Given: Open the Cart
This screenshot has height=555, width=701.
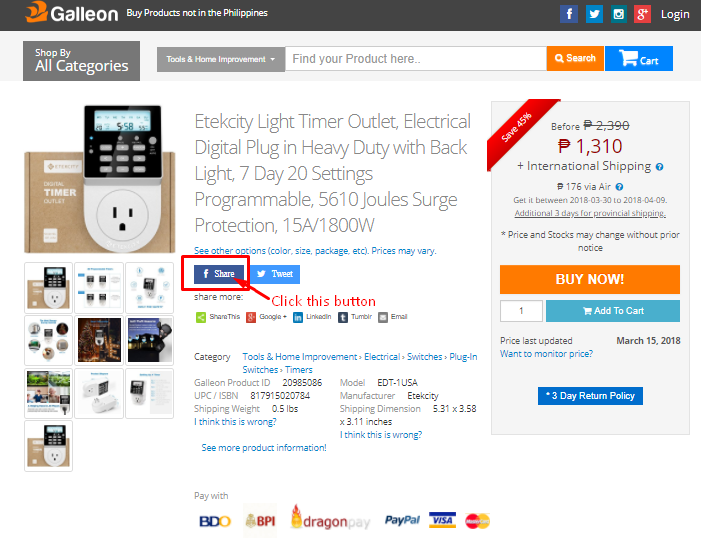Looking at the screenshot, I should coord(638,59).
